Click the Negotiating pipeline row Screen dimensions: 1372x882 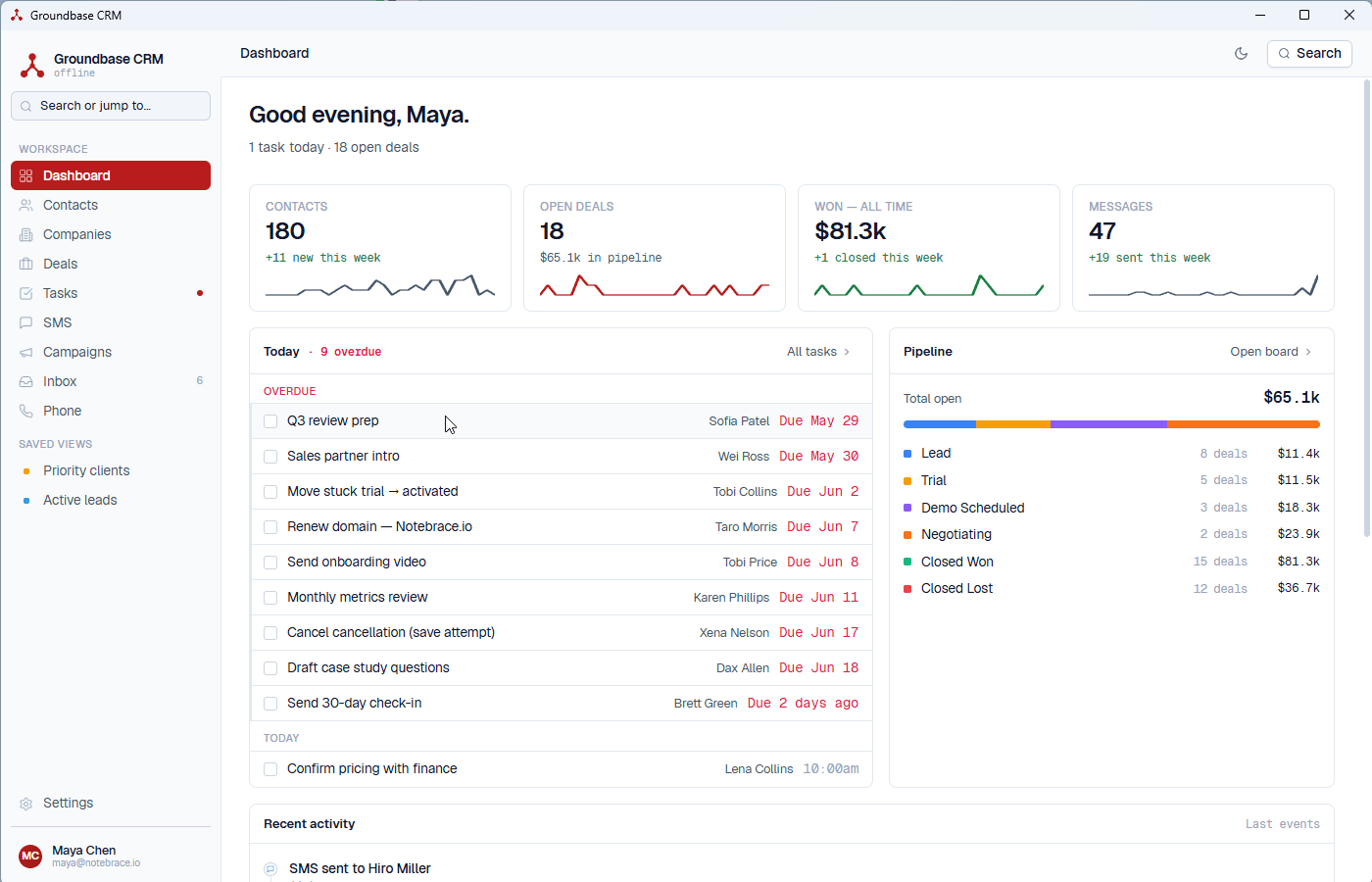click(x=1111, y=534)
